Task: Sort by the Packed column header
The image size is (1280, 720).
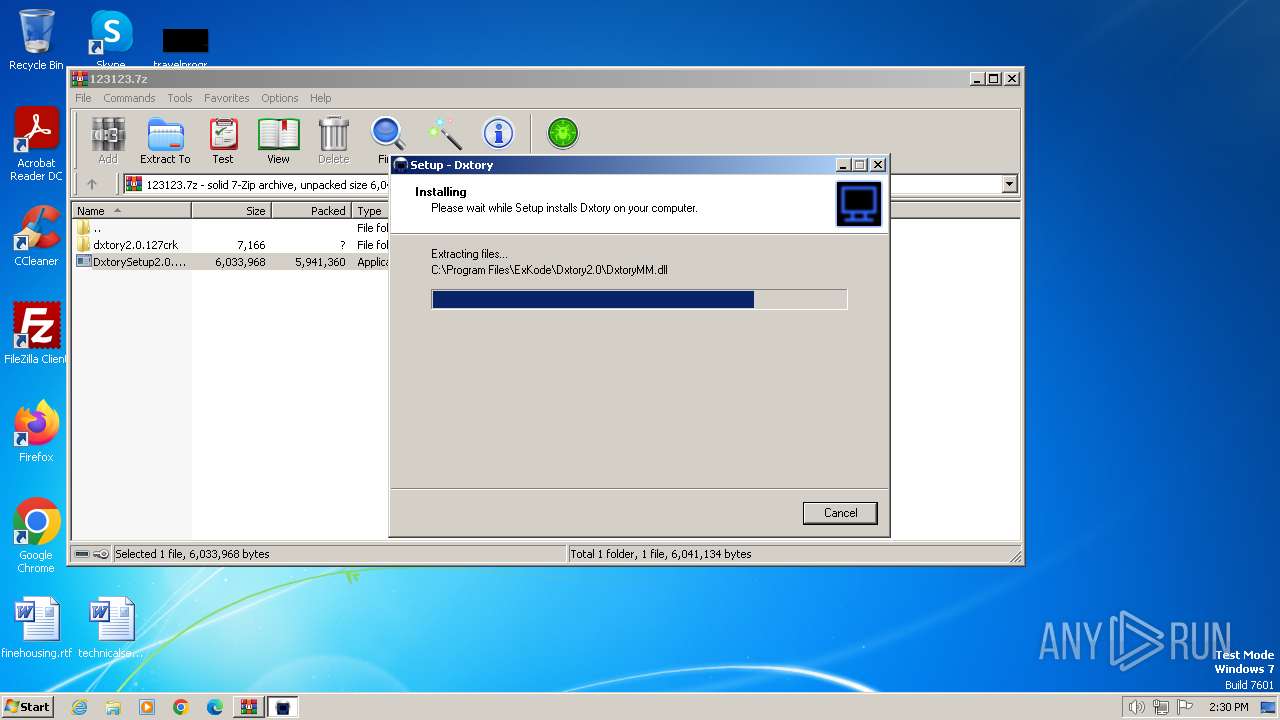Action: pyautogui.click(x=311, y=211)
